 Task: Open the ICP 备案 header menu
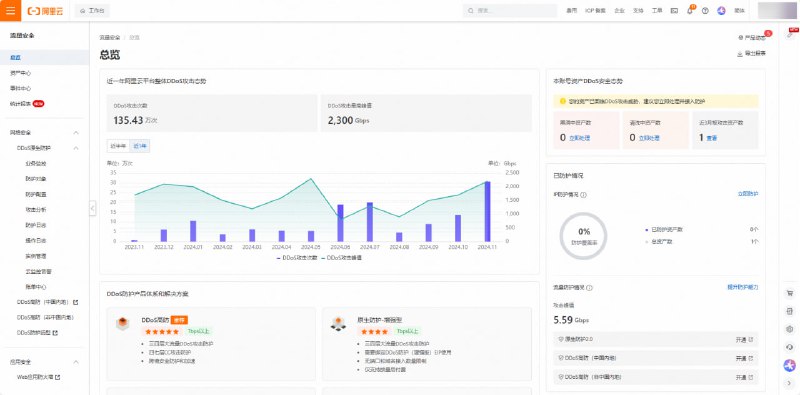595,11
